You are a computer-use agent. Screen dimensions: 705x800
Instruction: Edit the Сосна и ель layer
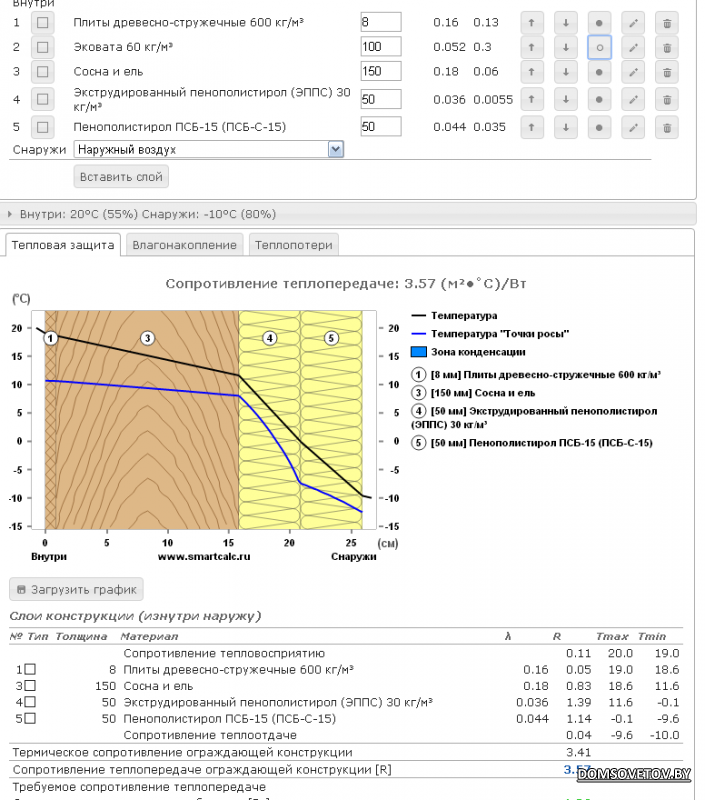633,72
